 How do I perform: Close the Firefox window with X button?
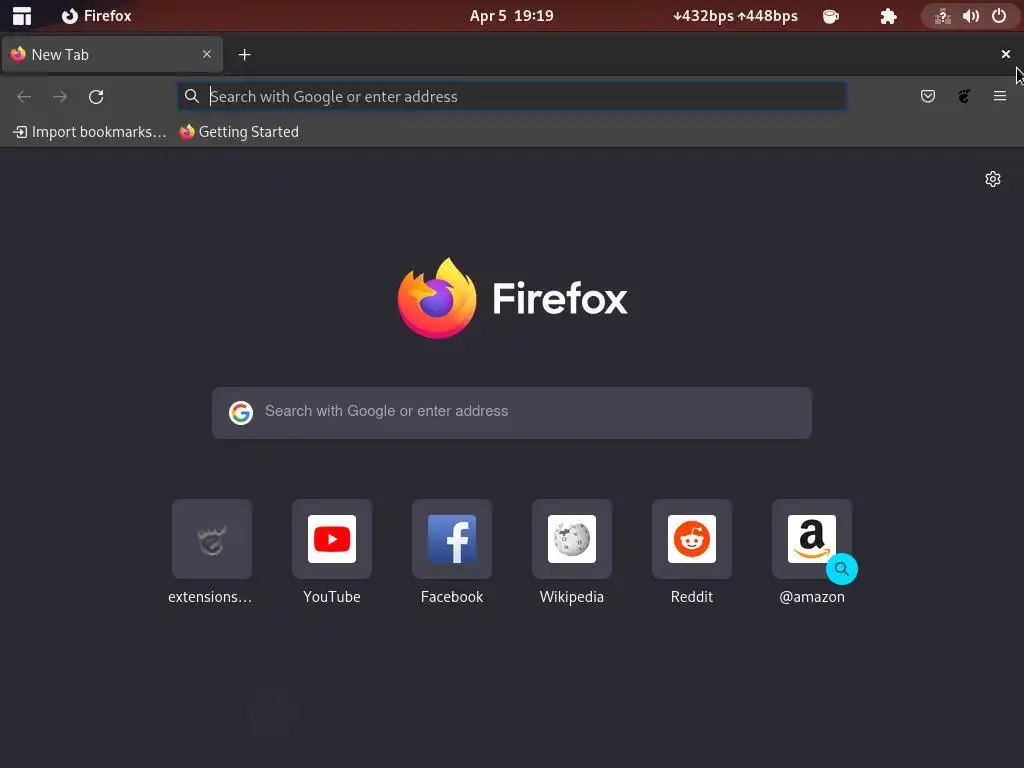pyautogui.click(x=1006, y=54)
